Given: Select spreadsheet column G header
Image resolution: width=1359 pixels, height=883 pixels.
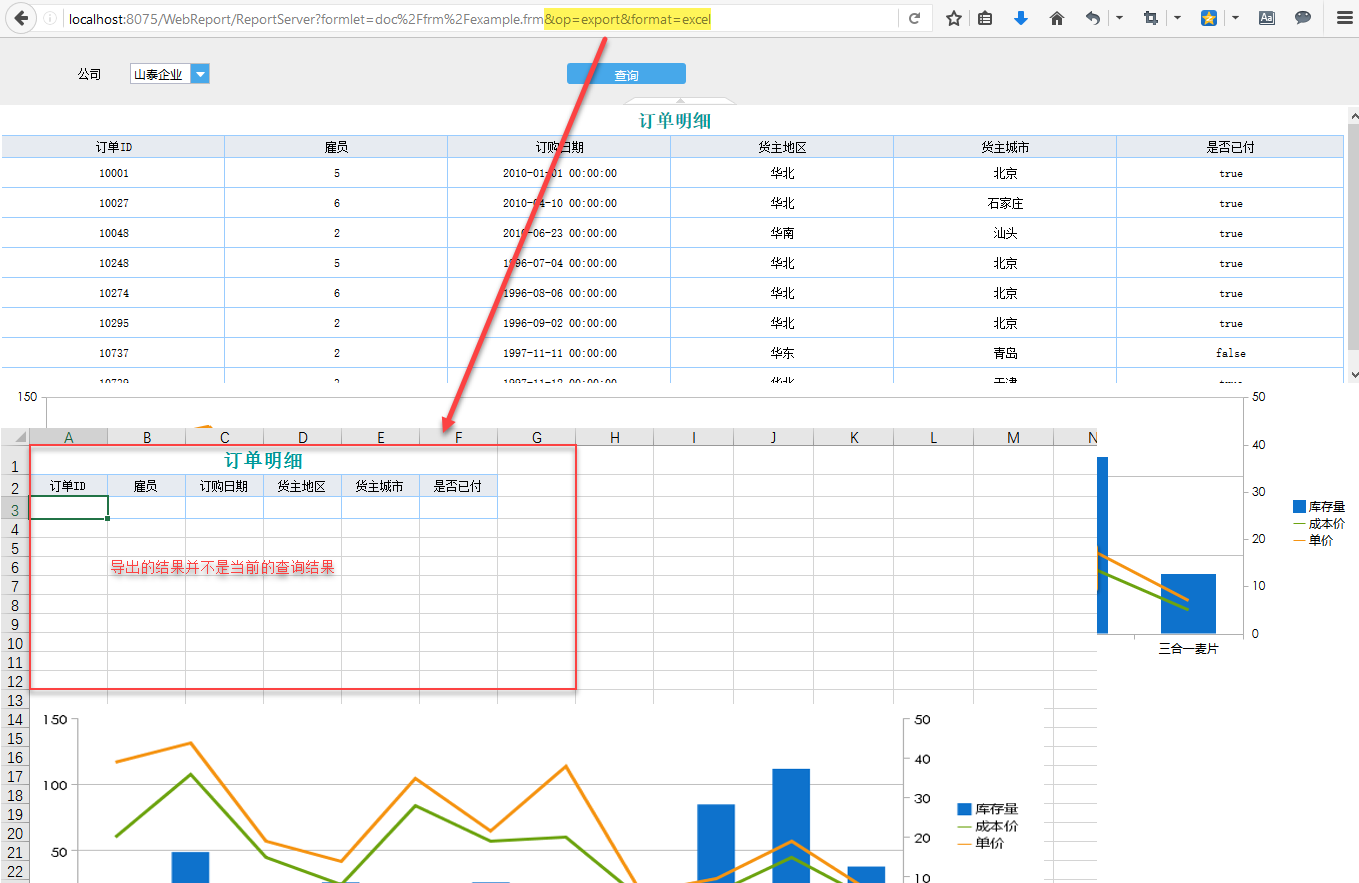Looking at the screenshot, I should click(x=537, y=437).
